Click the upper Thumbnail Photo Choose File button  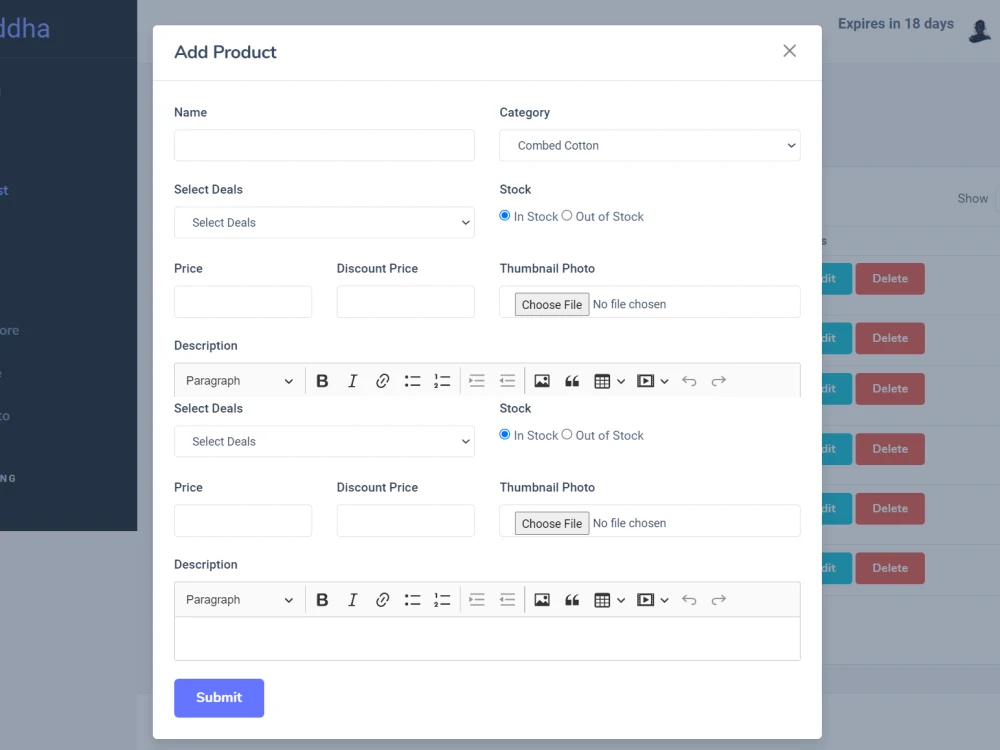coord(552,304)
